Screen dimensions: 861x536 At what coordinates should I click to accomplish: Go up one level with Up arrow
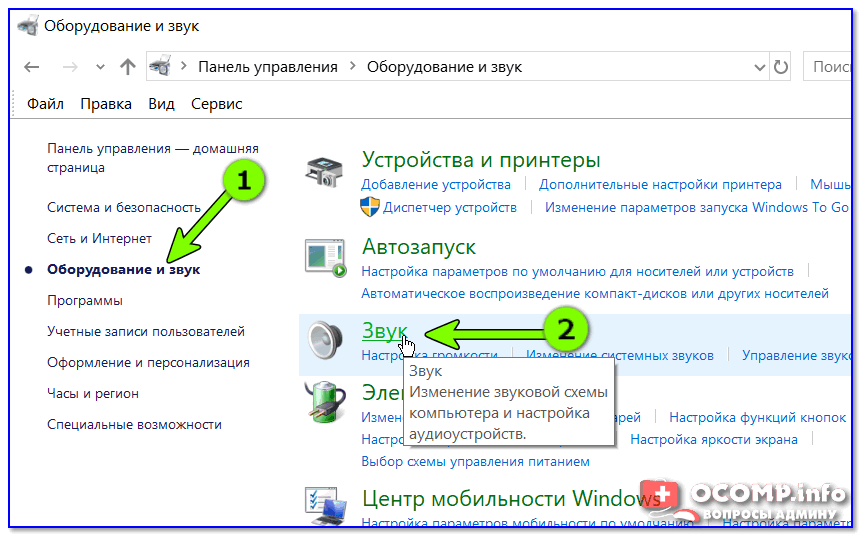pos(128,67)
